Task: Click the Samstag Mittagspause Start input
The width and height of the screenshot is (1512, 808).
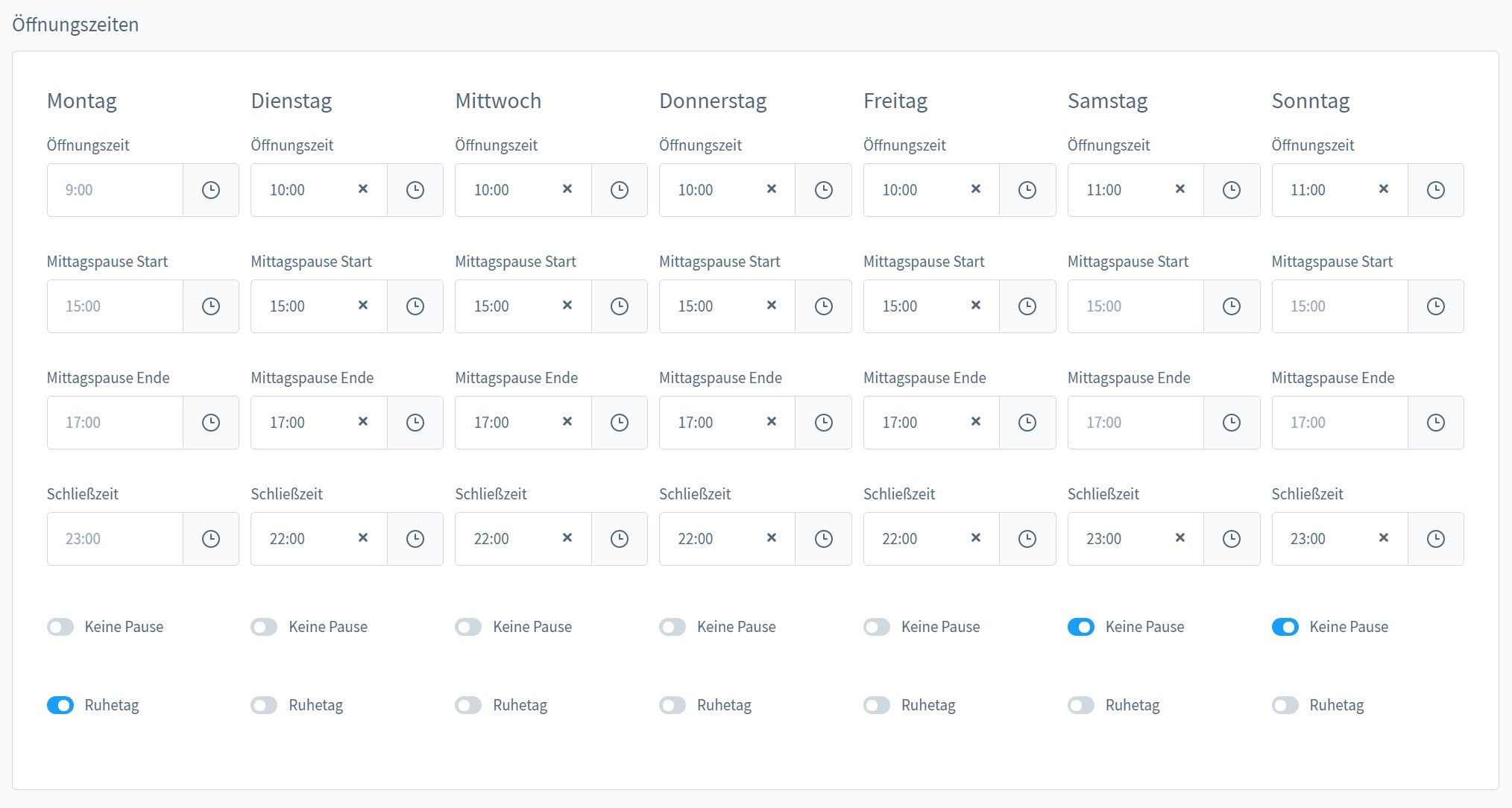Action: pyautogui.click(x=1135, y=306)
